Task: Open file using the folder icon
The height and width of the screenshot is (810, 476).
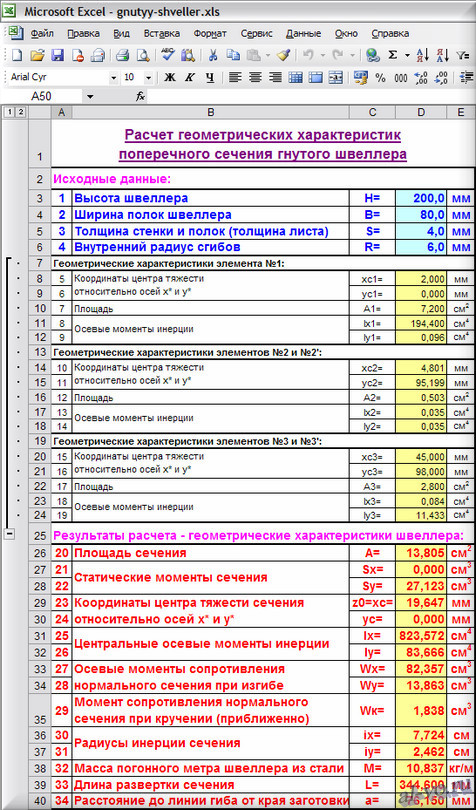Action: pos(37,55)
